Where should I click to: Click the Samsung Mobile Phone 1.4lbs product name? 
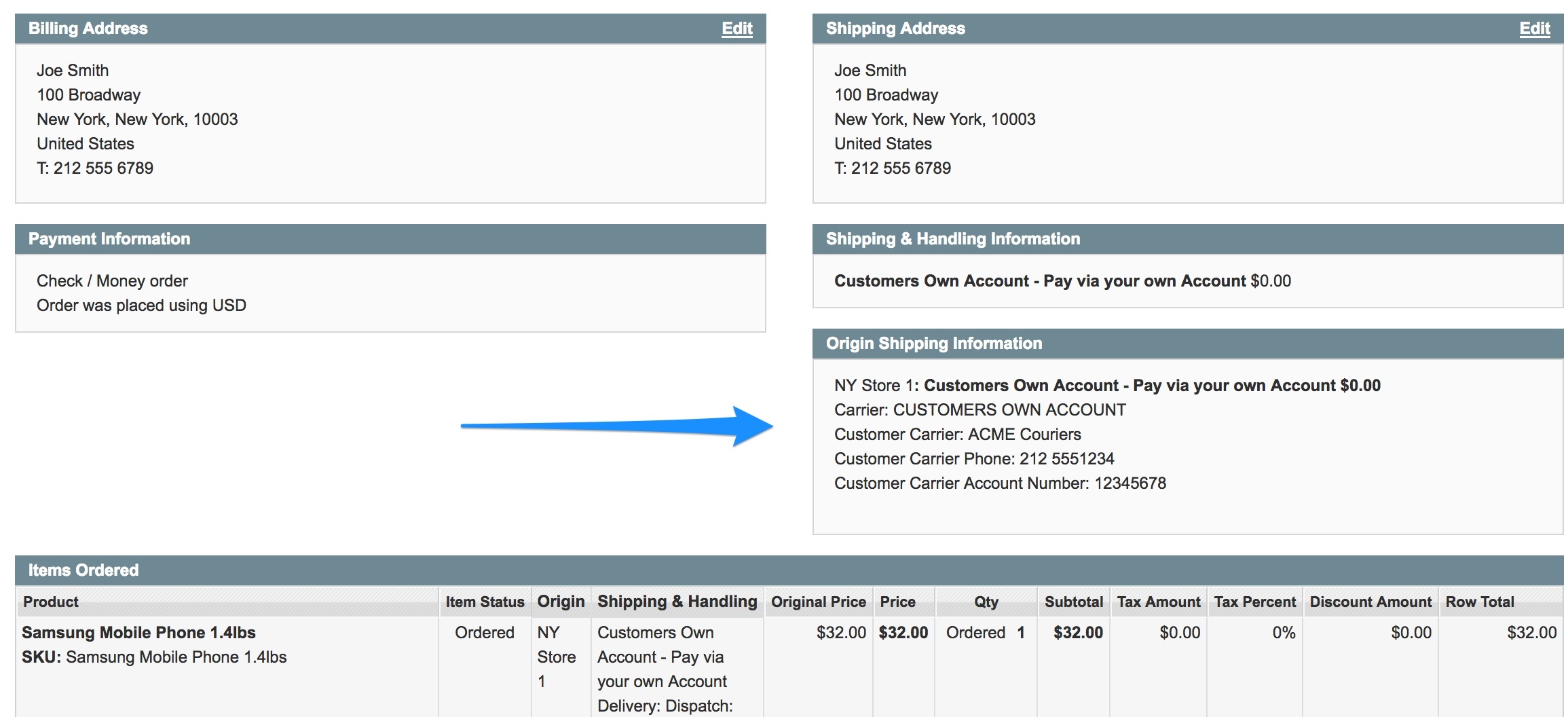click(x=138, y=633)
